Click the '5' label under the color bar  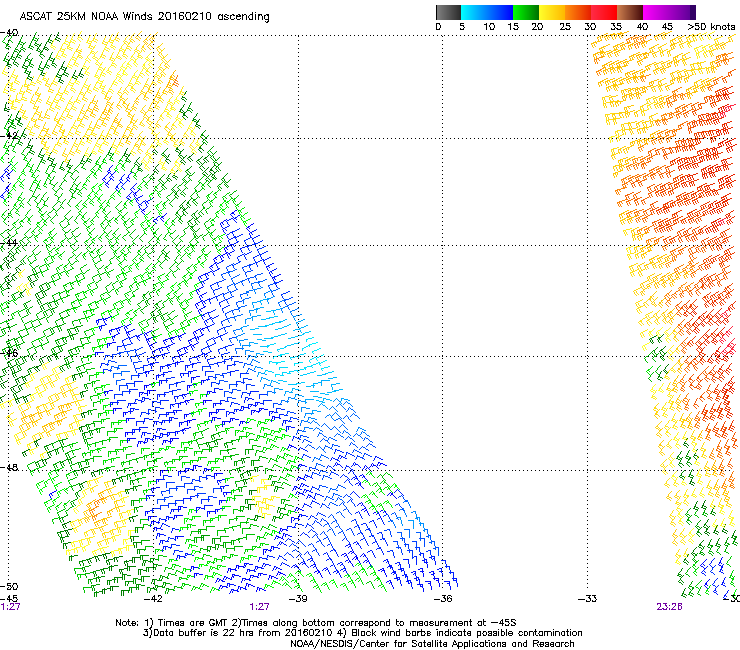[462, 27]
